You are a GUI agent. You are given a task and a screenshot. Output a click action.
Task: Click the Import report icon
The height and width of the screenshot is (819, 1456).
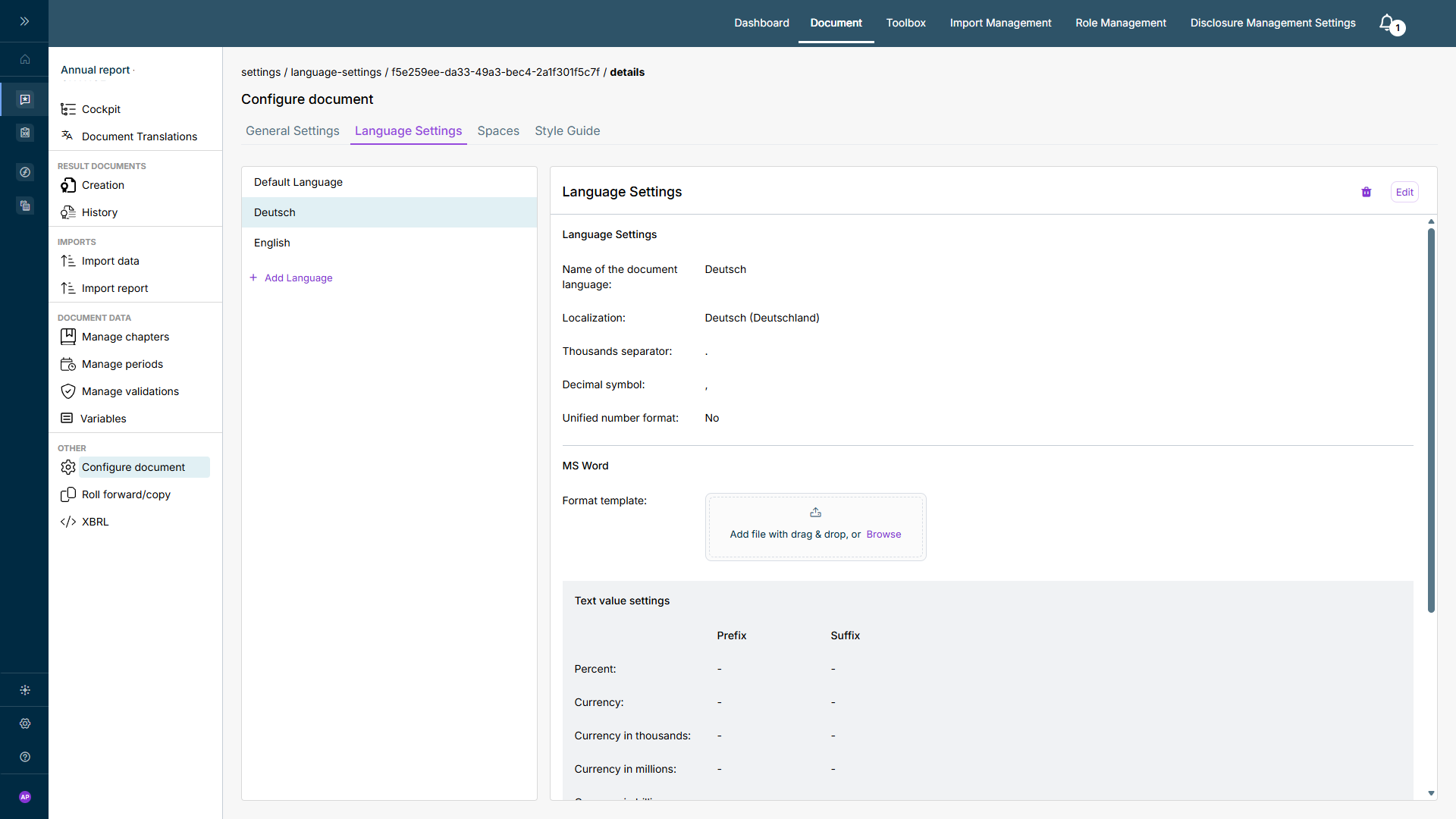(x=68, y=288)
